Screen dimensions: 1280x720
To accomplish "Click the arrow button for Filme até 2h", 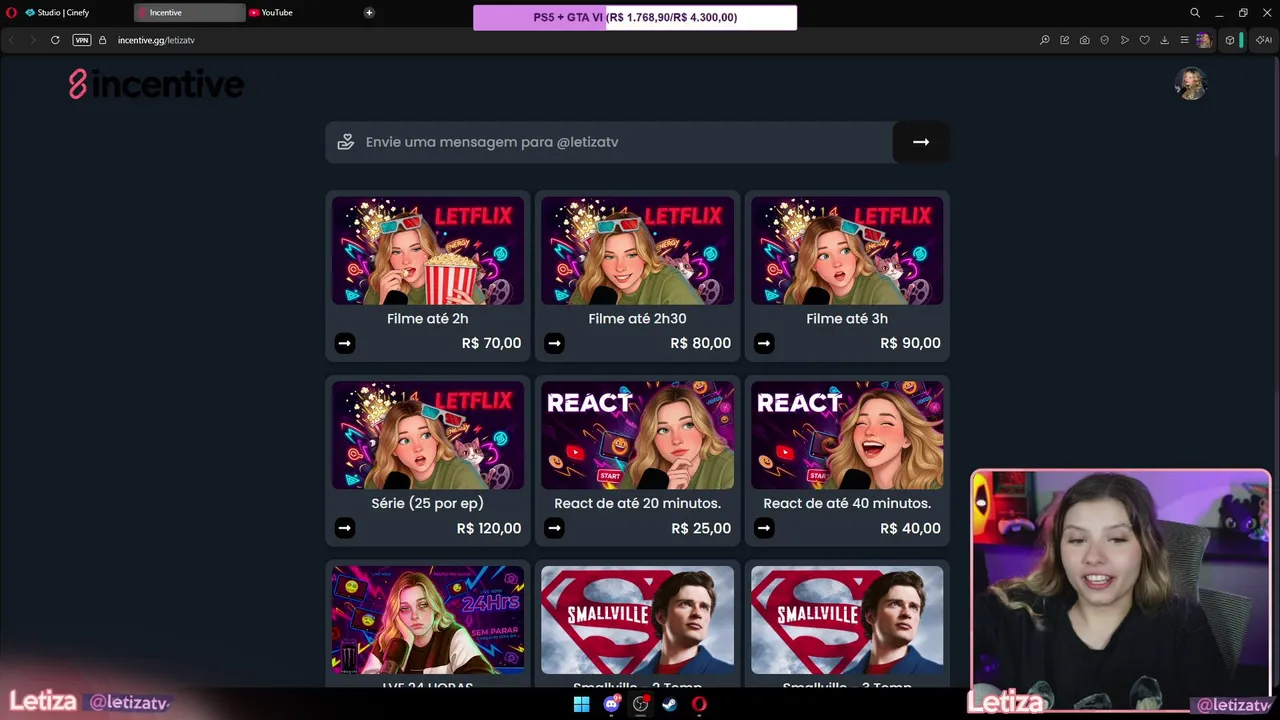I will 345,343.
